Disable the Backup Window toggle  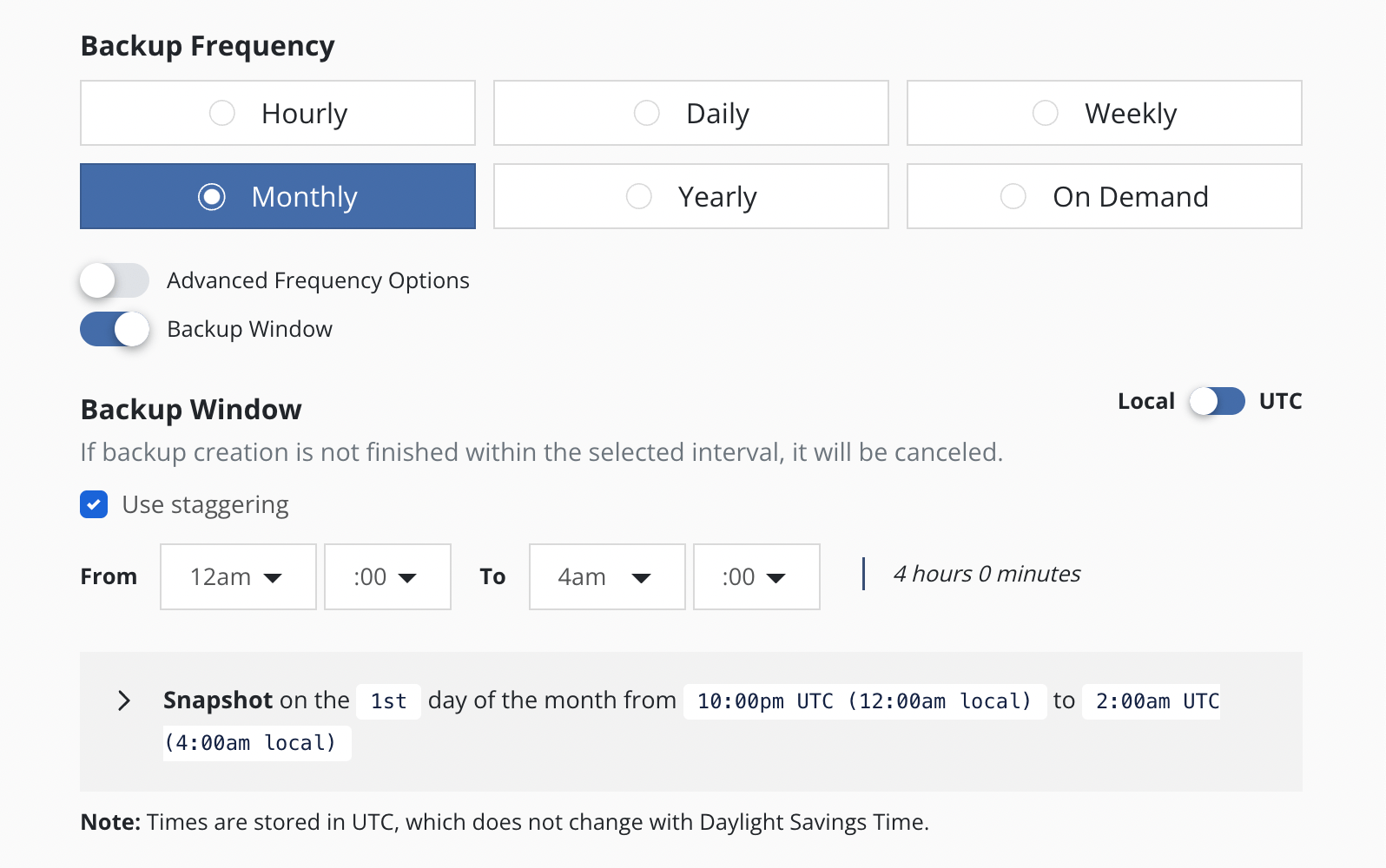(x=114, y=329)
